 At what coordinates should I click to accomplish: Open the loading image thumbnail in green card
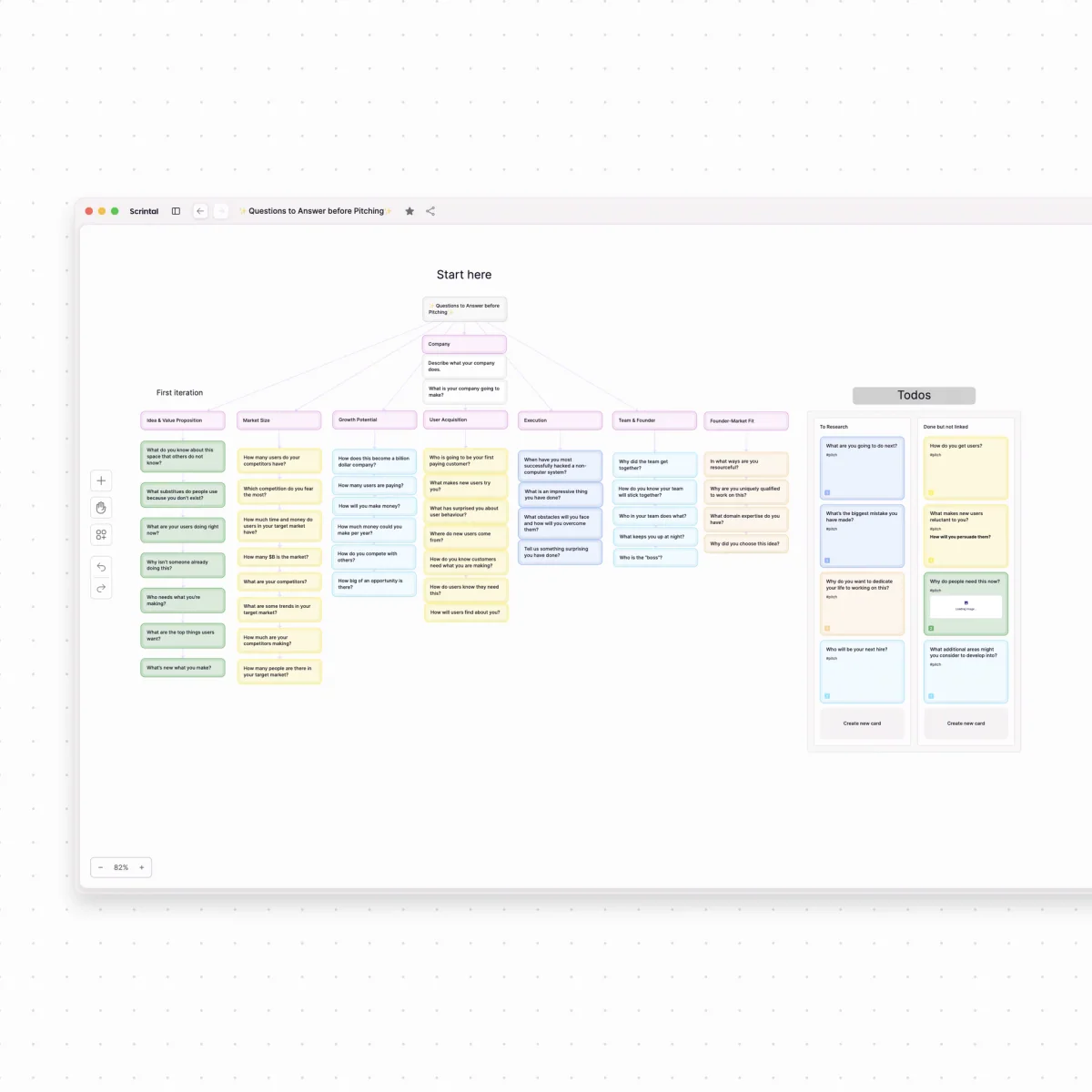[966, 606]
